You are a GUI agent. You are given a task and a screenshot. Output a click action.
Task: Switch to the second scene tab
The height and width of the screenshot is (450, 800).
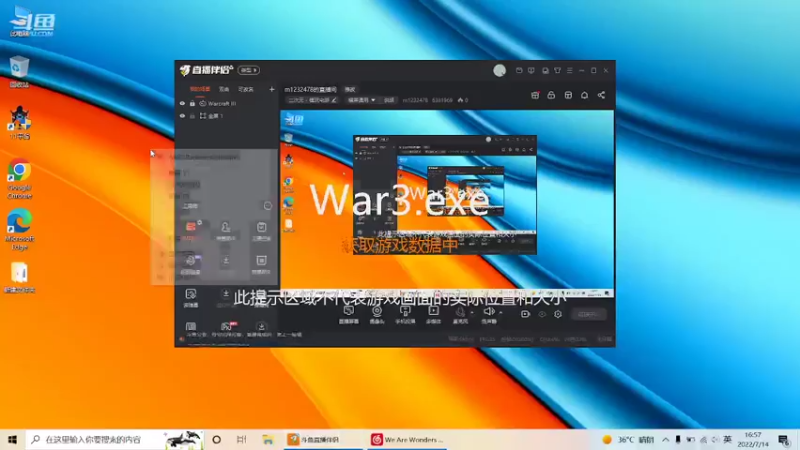click(x=224, y=89)
